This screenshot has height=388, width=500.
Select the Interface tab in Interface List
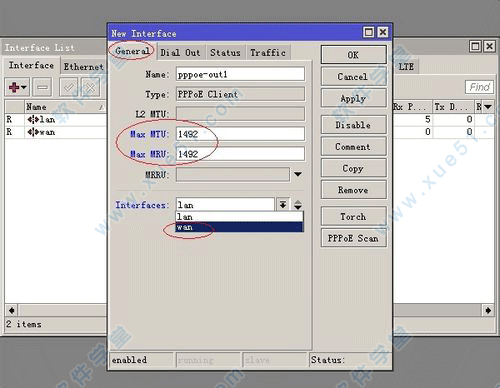(32, 65)
